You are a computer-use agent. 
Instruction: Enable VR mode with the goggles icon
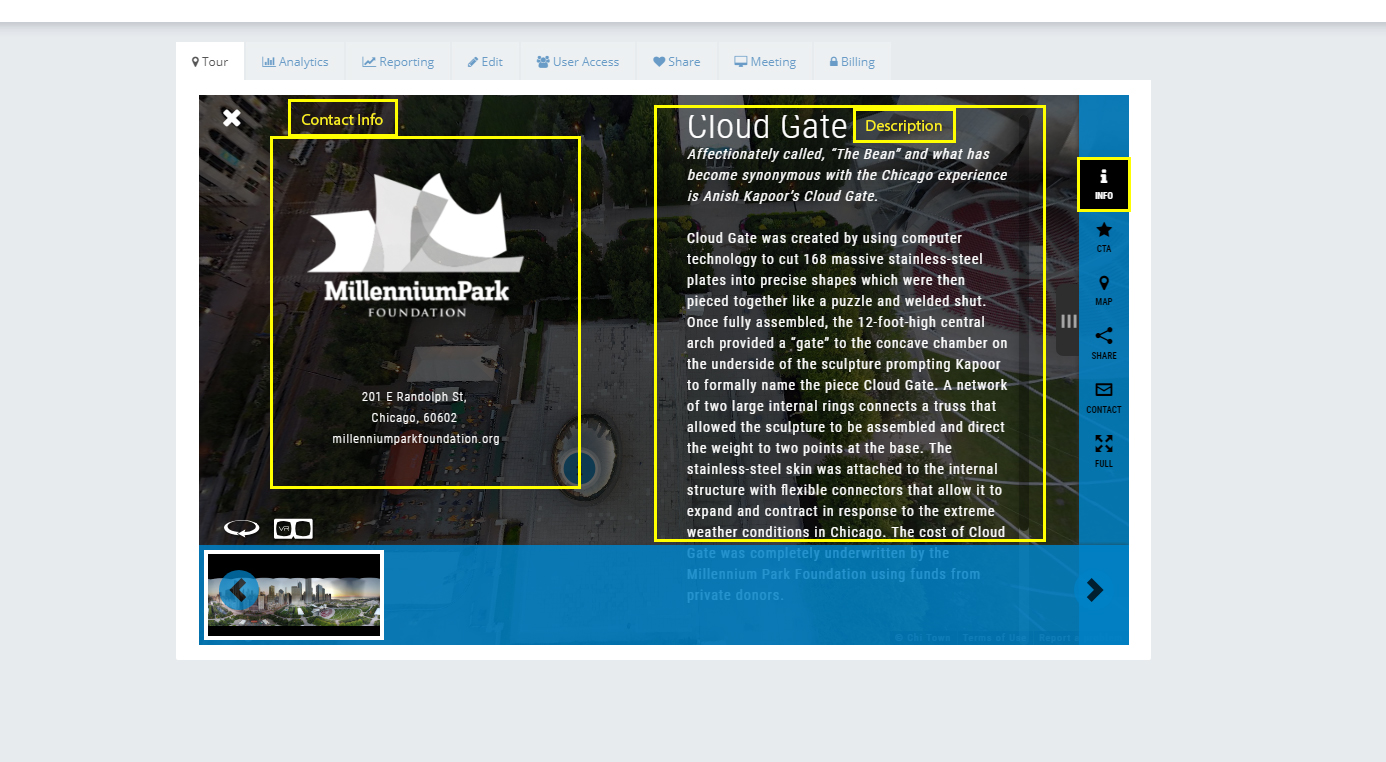point(293,528)
